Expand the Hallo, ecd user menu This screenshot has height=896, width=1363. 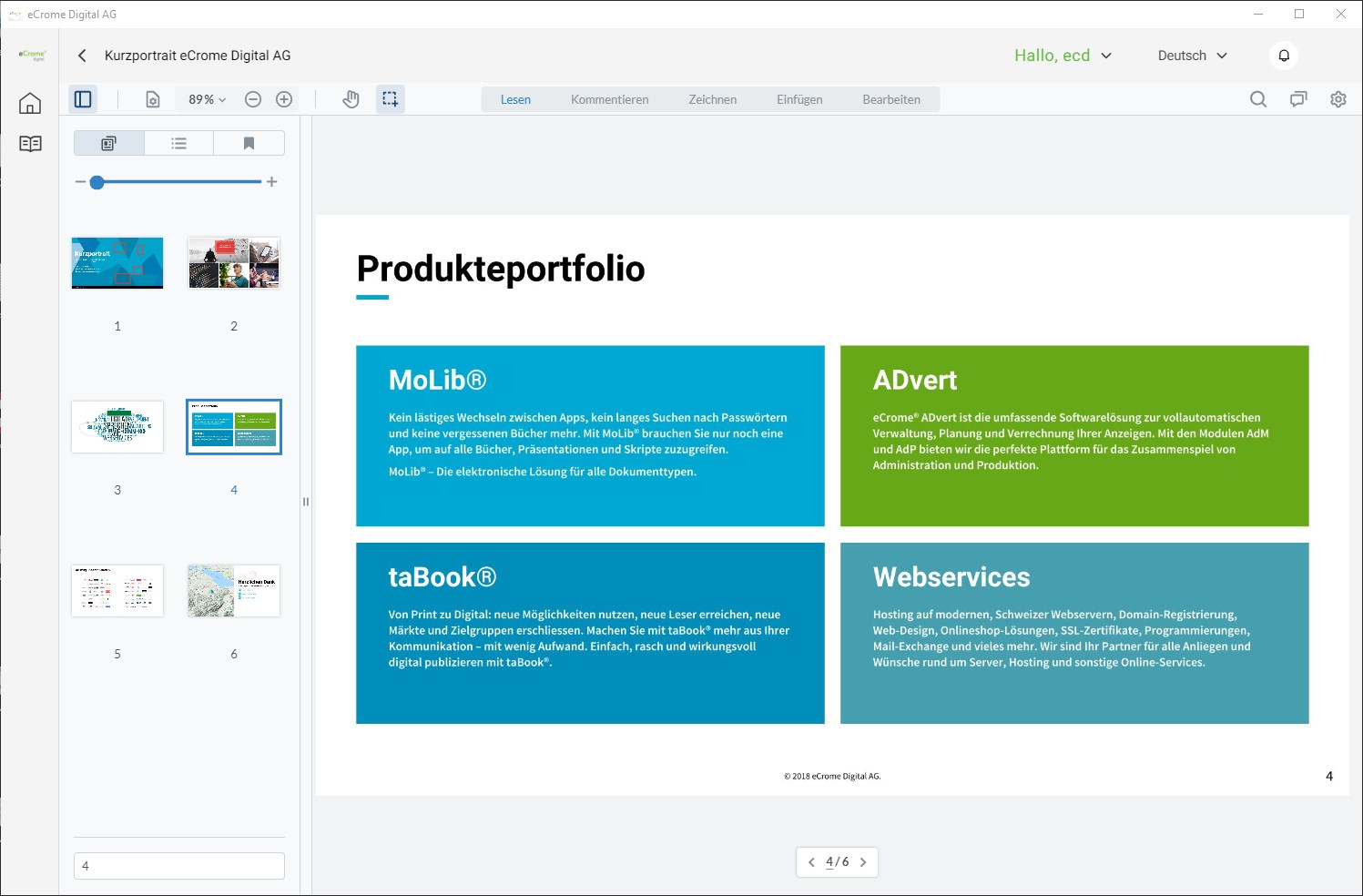pos(1063,56)
